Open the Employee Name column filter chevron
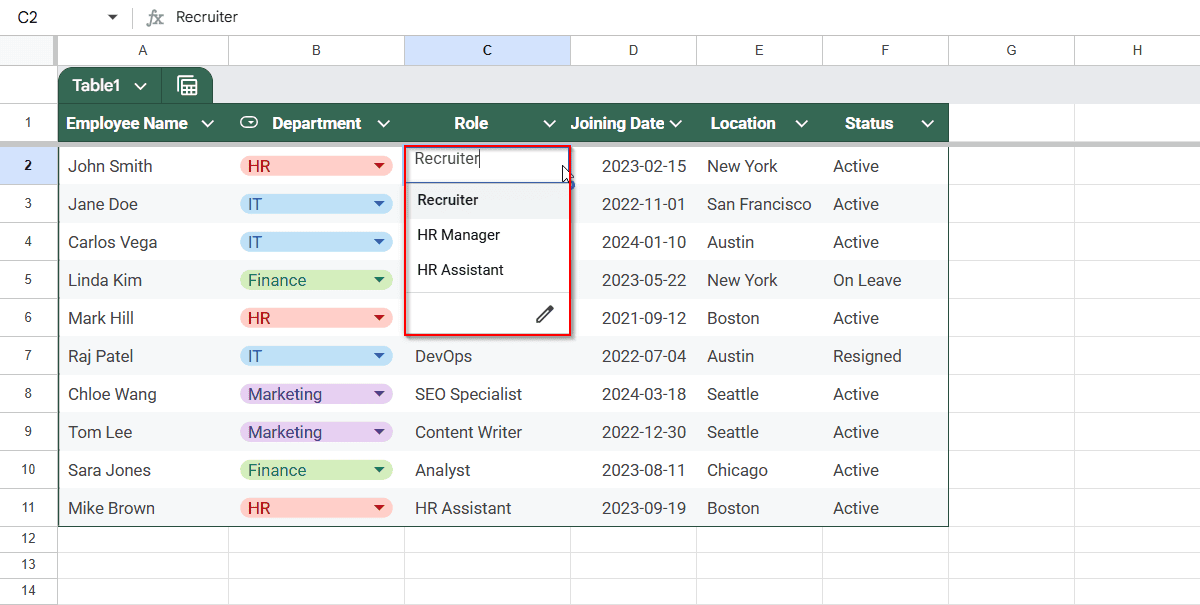The height and width of the screenshot is (605, 1200). [x=208, y=124]
